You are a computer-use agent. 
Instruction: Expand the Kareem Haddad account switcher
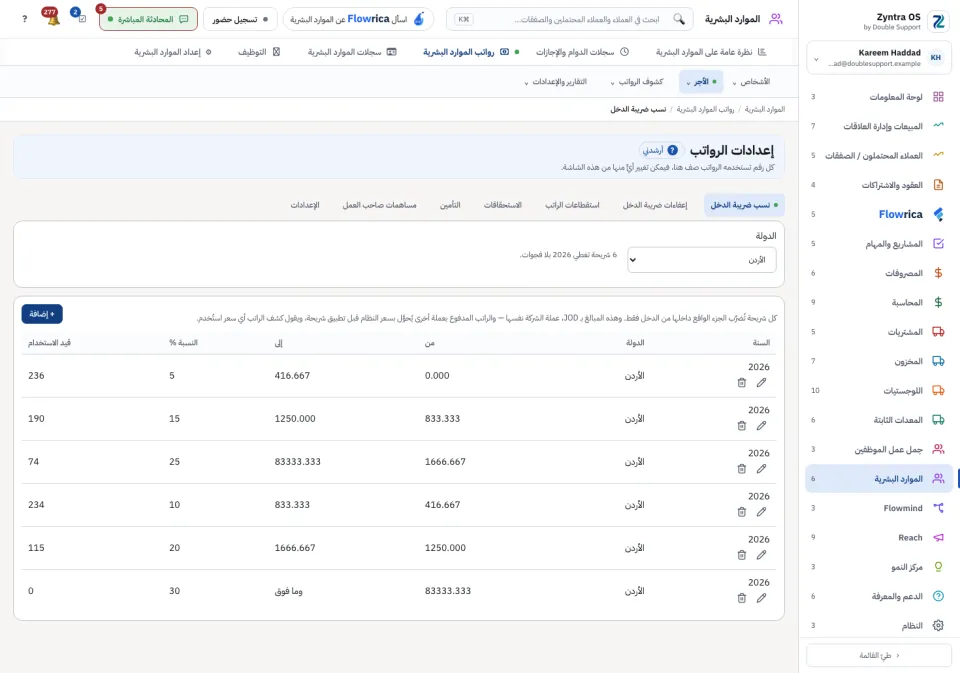pos(879,58)
